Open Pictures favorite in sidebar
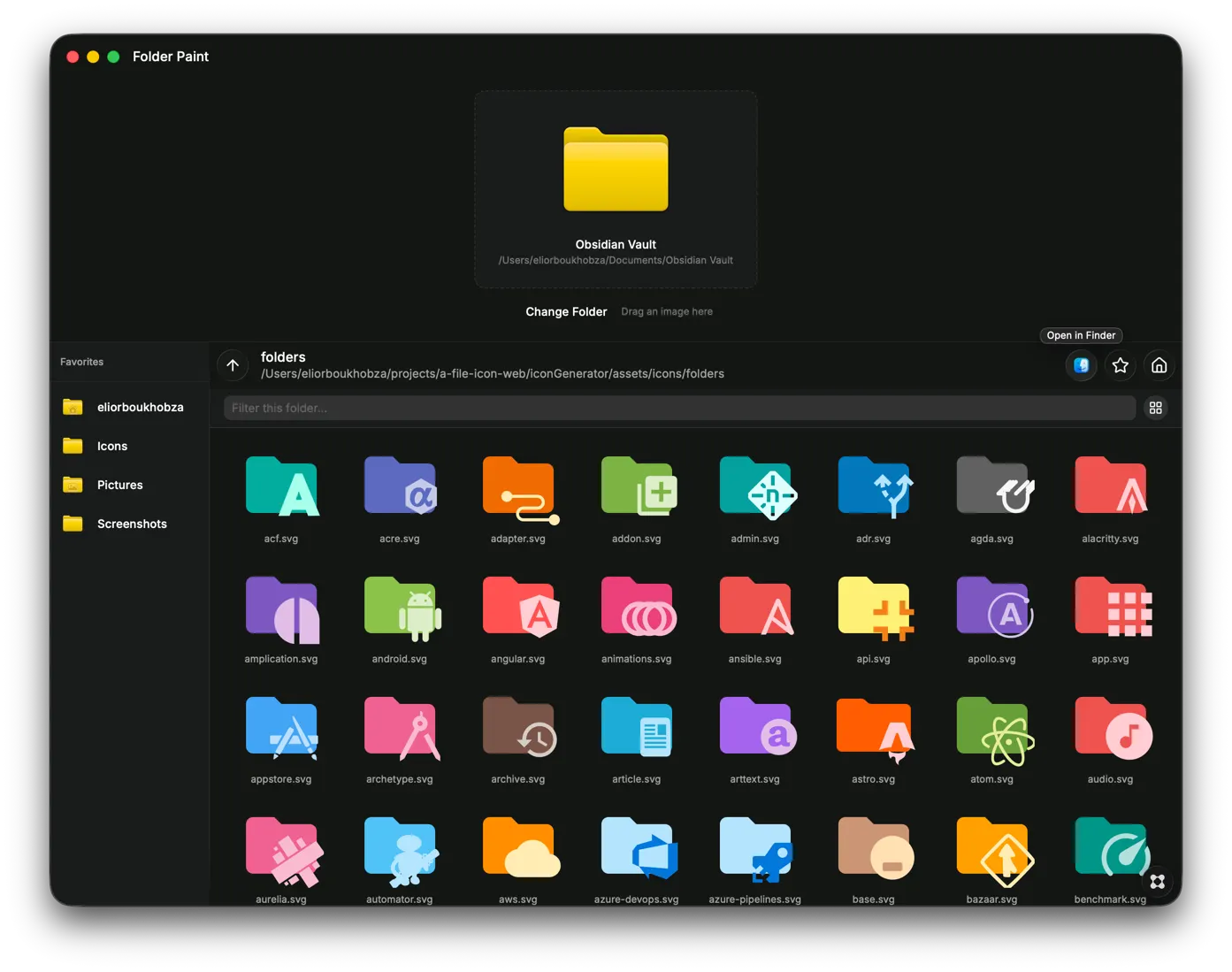Image resolution: width=1232 pixels, height=972 pixels. coord(129,485)
